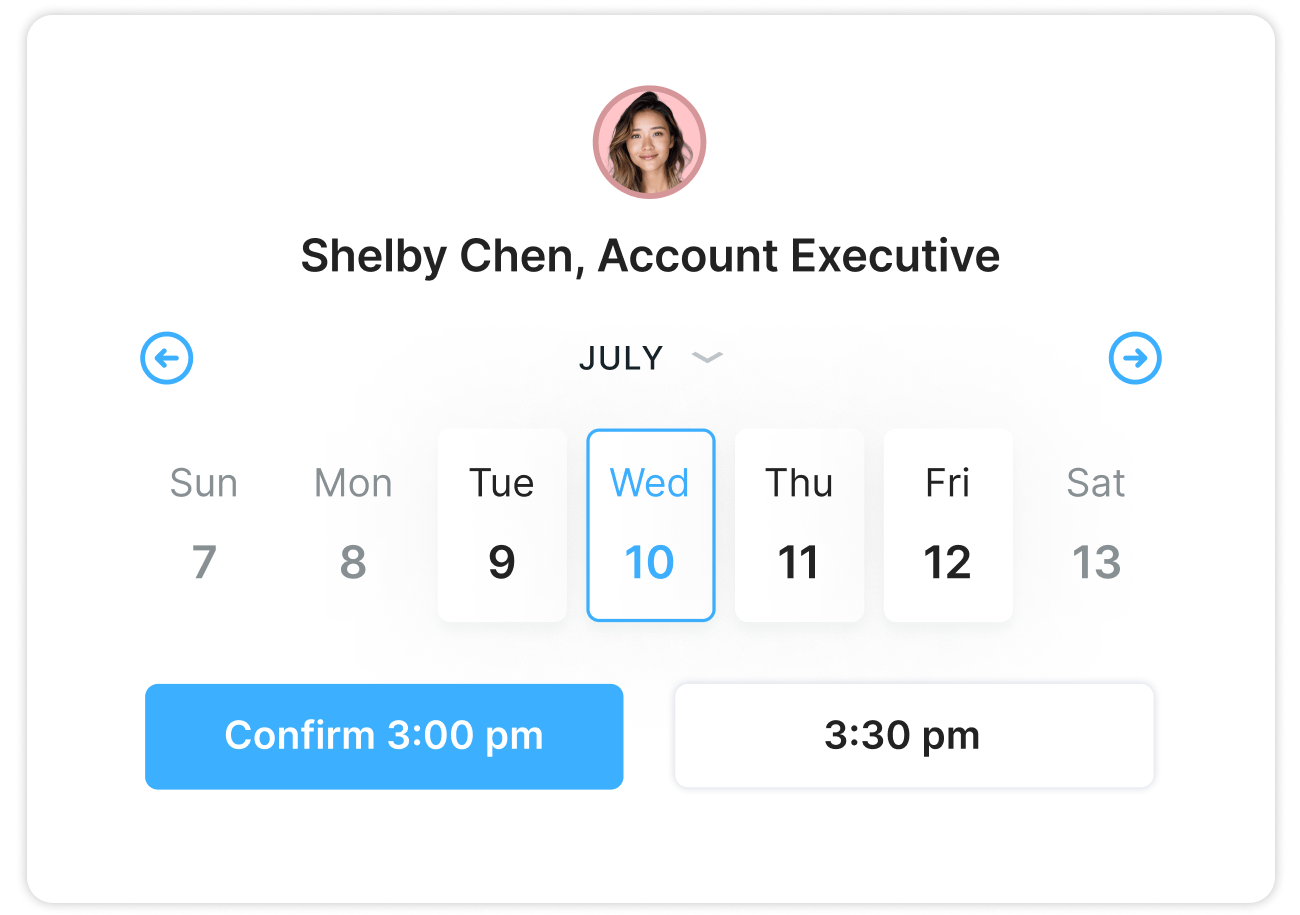The image size is (1300, 915).
Task: Select Tuesday the 9th
Action: point(502,525)
